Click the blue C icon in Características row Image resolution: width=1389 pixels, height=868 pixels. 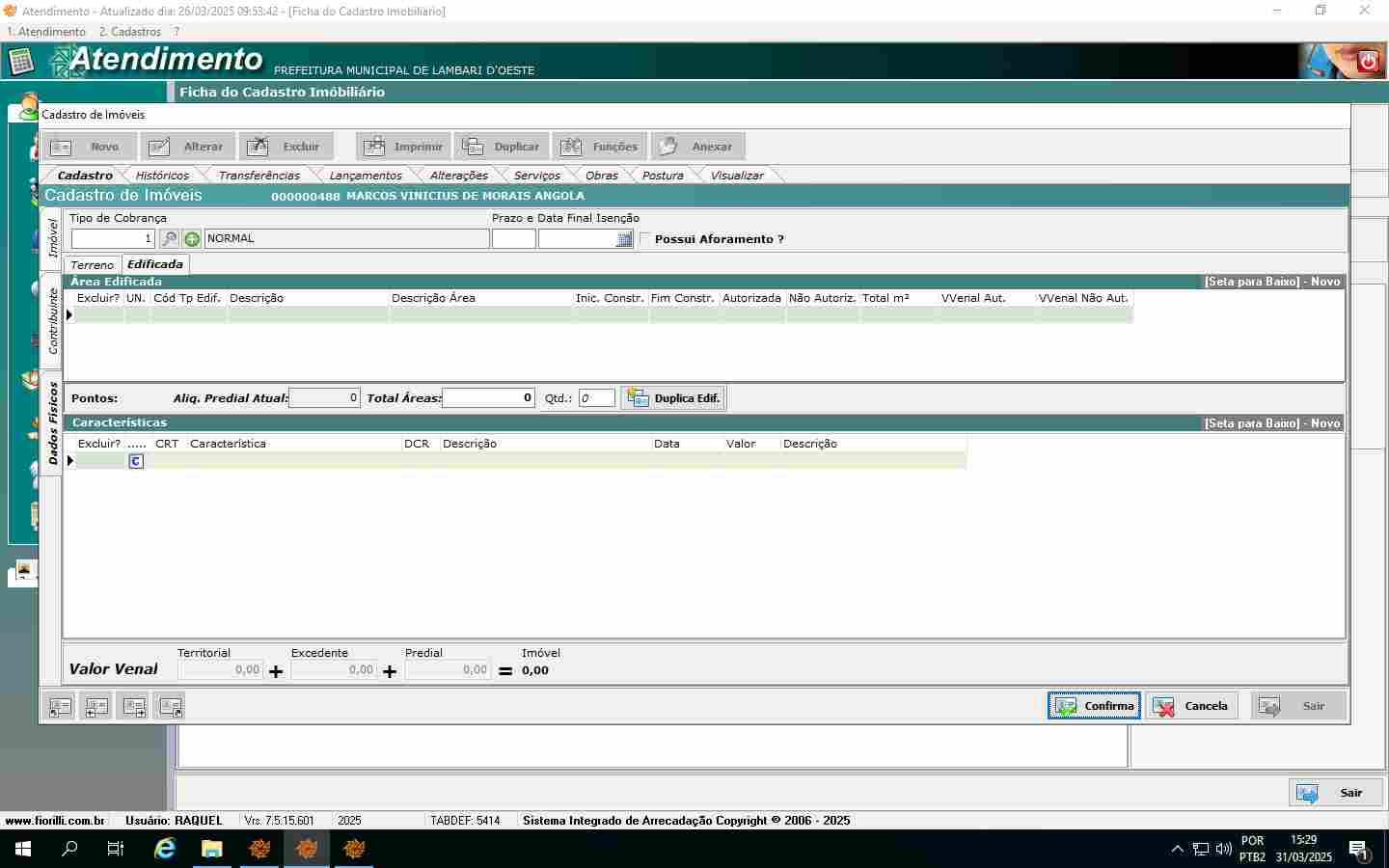click(136, 461)
